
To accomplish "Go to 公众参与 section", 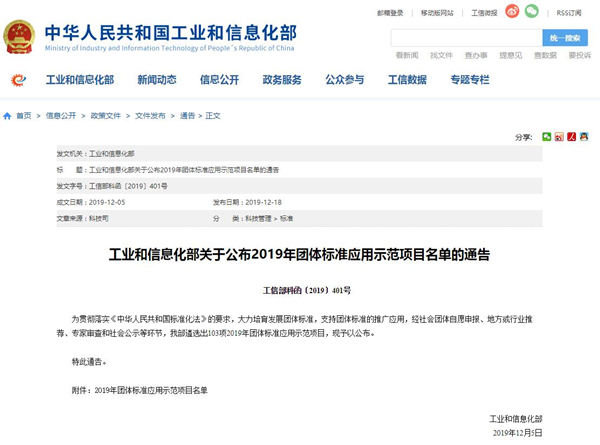I will (x=344, y=80).
